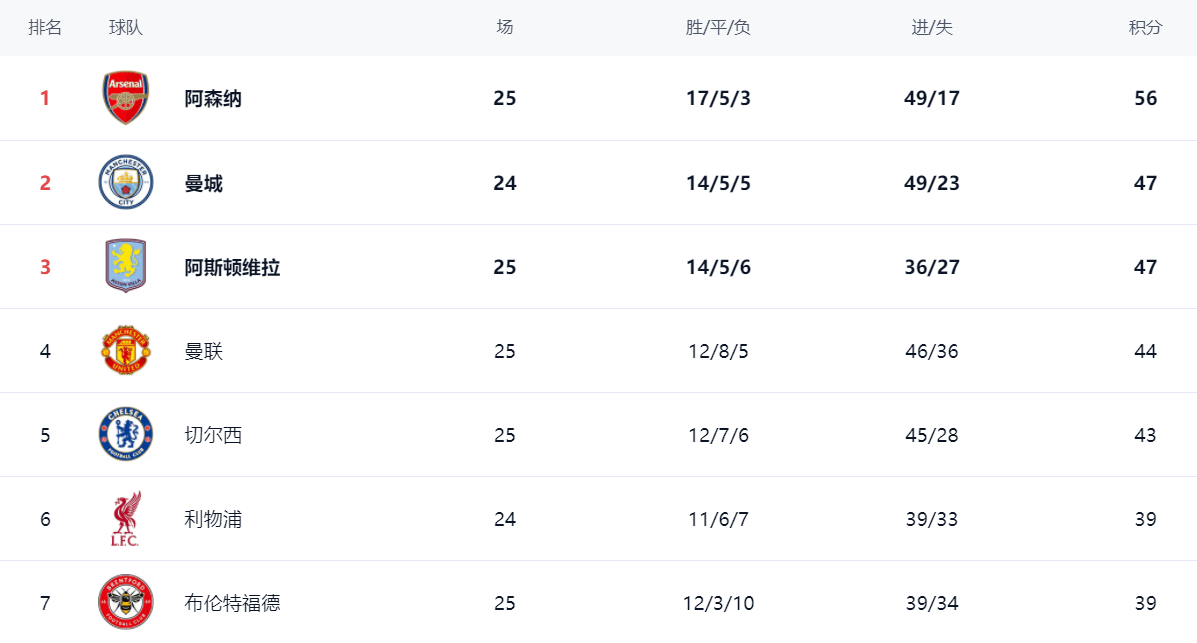Click the Manchester United crest
Screen dimensions: 1197x643
coord(126,351)
